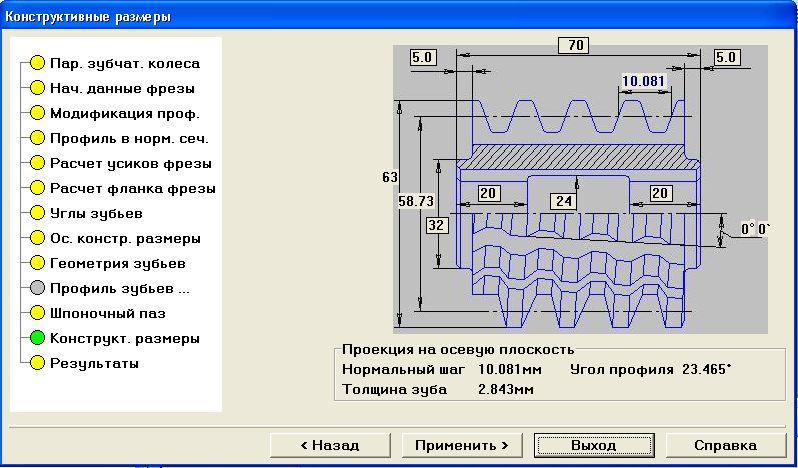Open Профиль зубьев ... step
This screenshot has height=468, width=798.
(120, 289)
